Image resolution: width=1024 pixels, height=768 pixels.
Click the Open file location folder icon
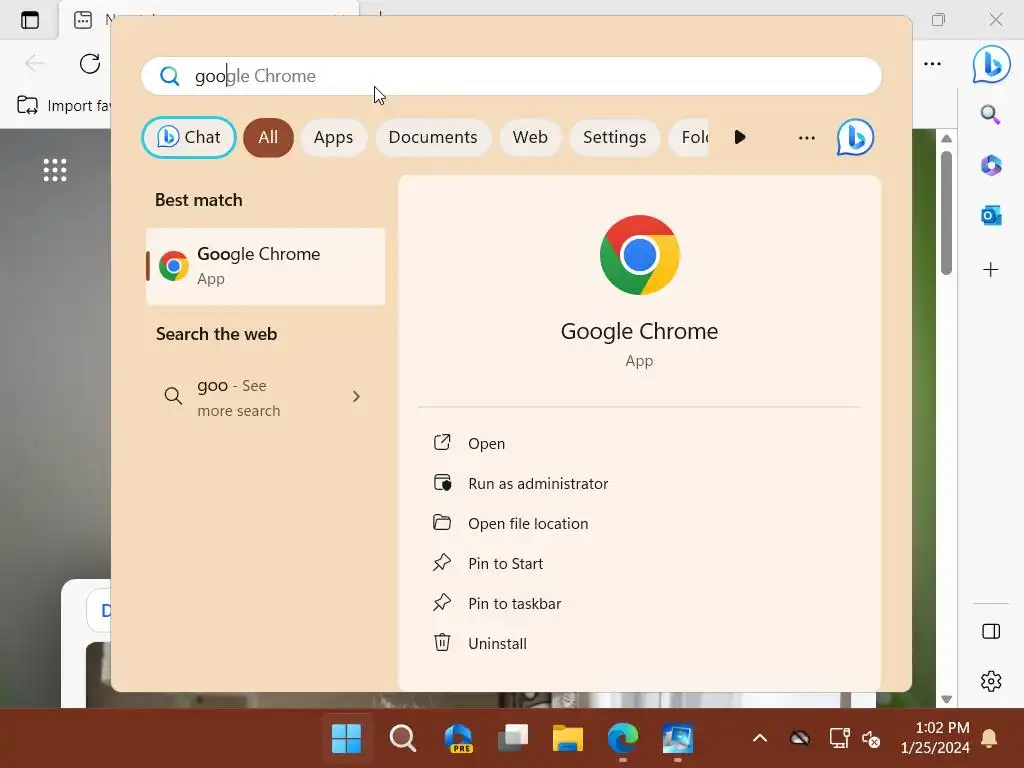442,522
